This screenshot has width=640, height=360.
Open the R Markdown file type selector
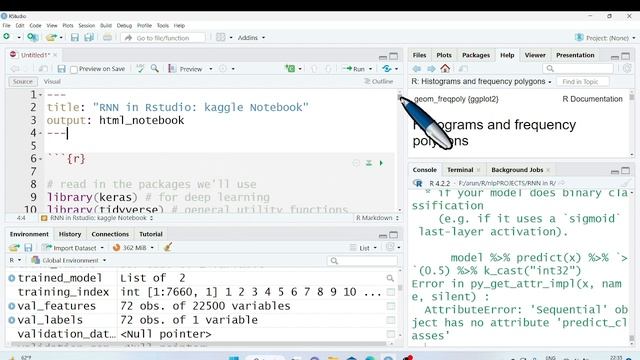(377, 218)
